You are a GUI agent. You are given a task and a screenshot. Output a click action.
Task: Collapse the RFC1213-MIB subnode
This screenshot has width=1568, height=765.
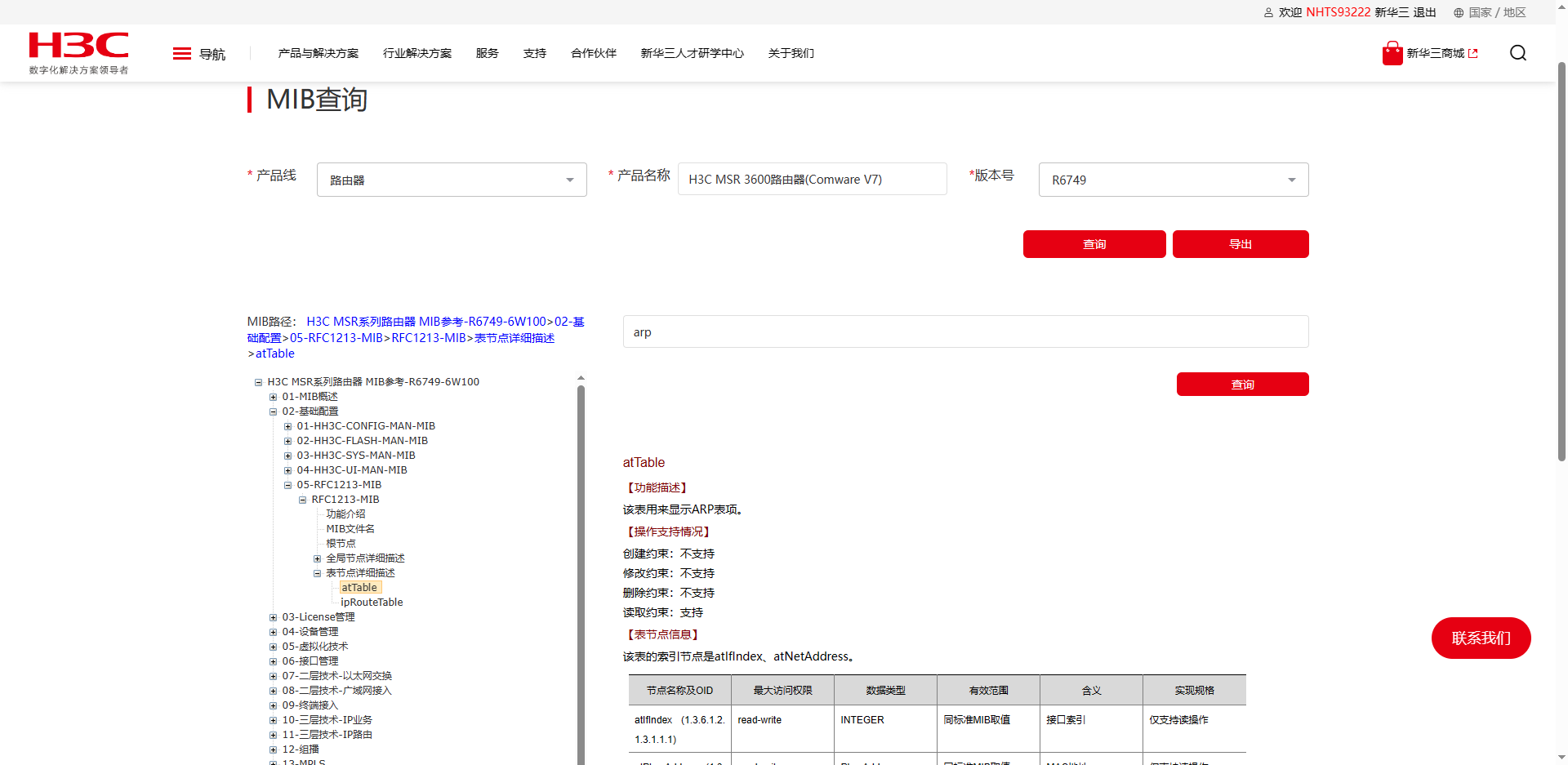(302, 500)
